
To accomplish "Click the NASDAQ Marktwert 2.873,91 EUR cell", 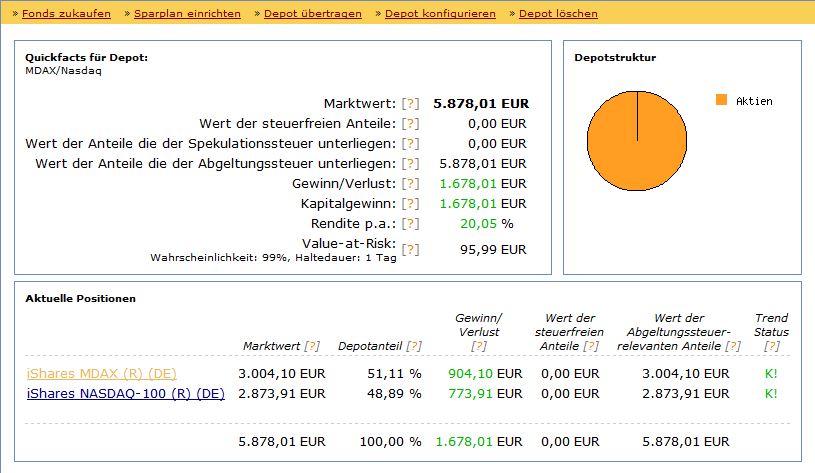I will coord(282,393).
